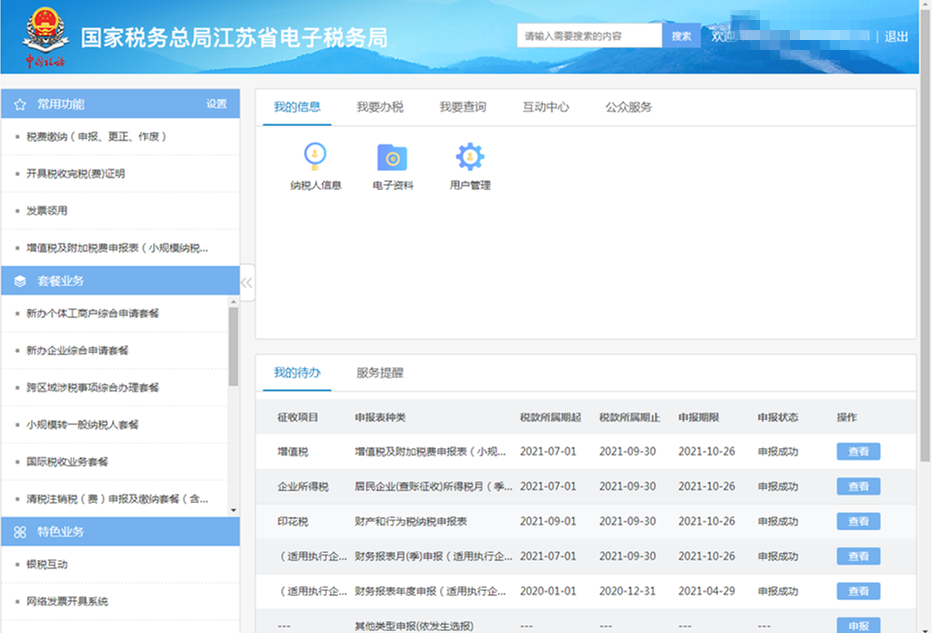Click the 申报状态 column header
Screen dimensions: 933x633
tap(778, 418)
